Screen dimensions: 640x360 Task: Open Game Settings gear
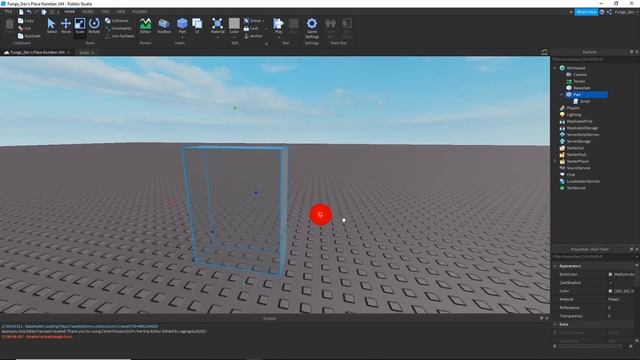click(312, 28)
